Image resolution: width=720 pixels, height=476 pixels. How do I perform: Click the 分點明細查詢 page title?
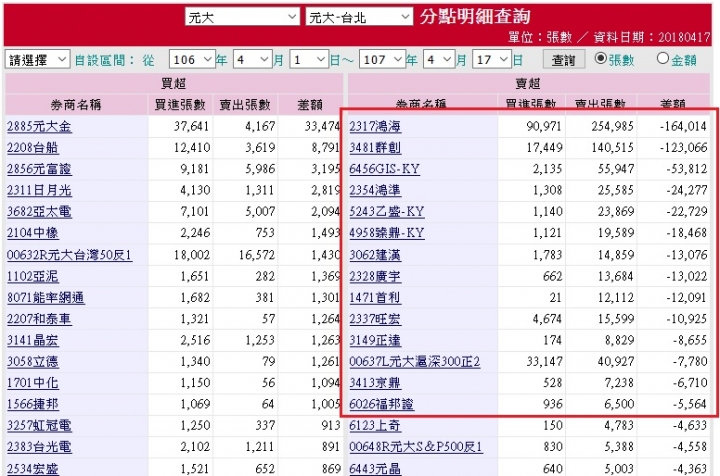pyautogui.click(x=475, y=17)
